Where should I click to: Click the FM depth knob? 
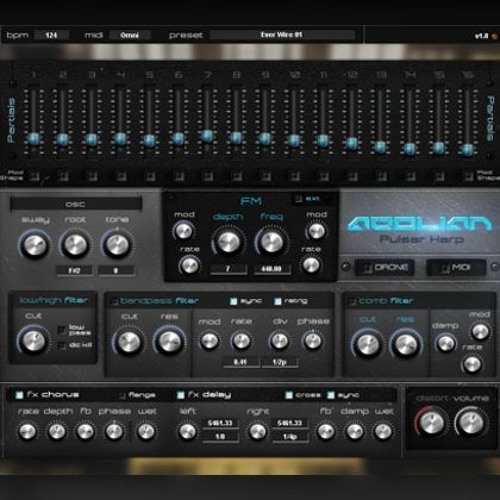(x=229, y=242)
